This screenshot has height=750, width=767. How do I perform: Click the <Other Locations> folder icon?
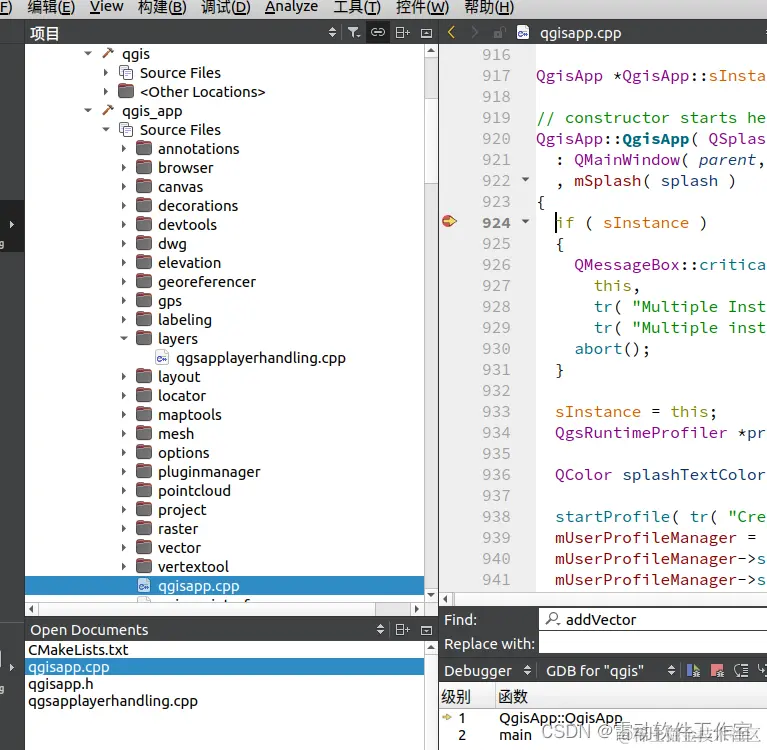point(126,91)
